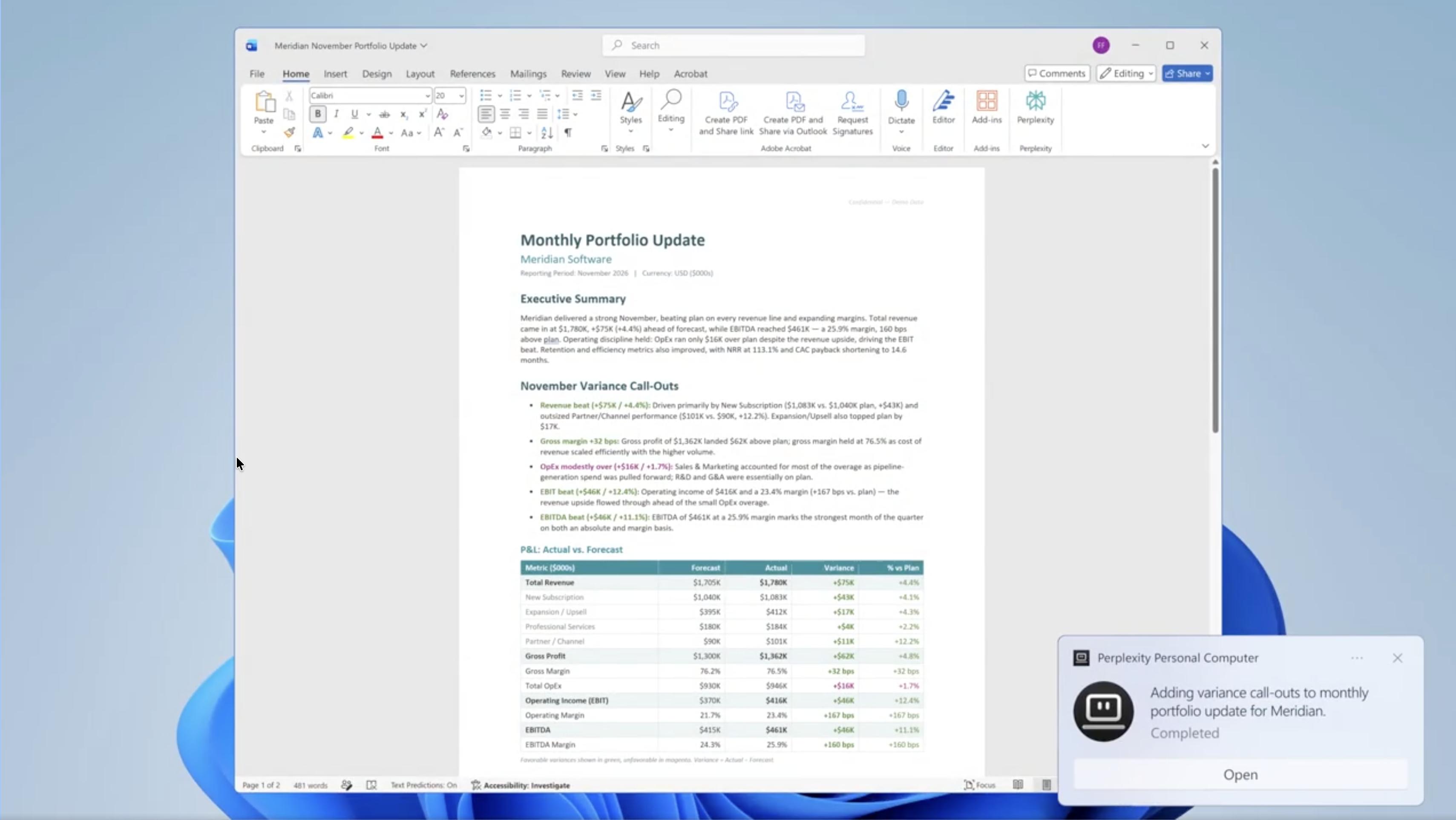The width and height of the screenshot is (1456, 820).
Task: Open the FF user account avatar
Action: 1101,45
